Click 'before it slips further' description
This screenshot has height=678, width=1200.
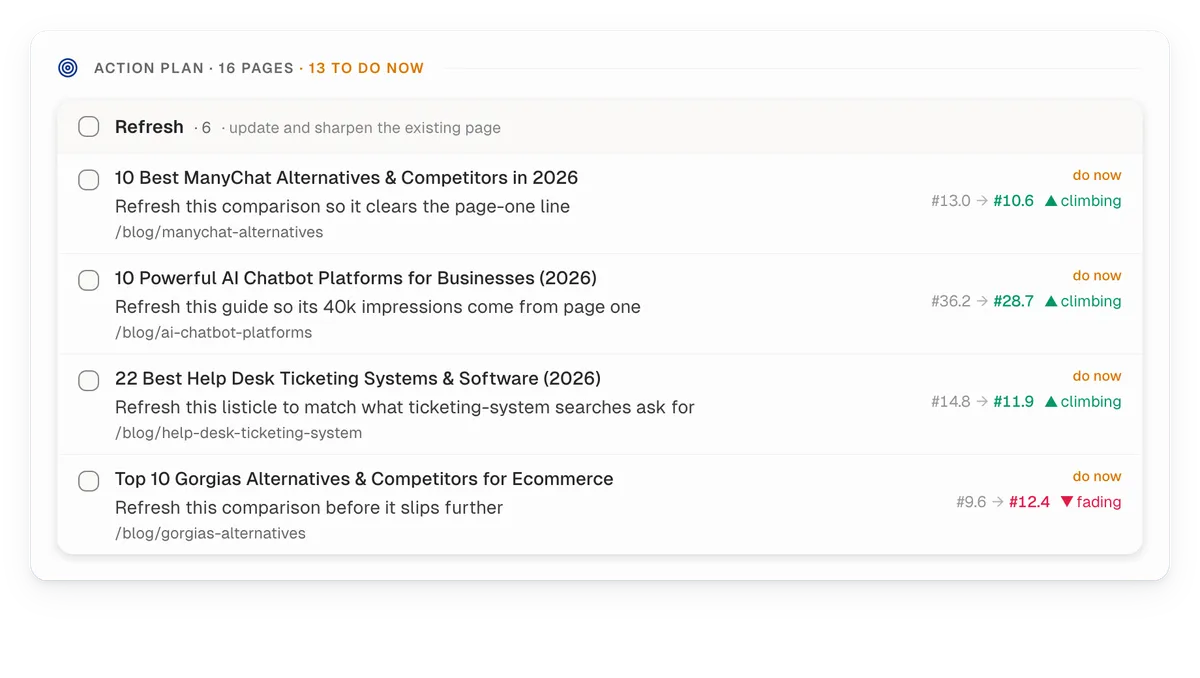click(309, 508)
